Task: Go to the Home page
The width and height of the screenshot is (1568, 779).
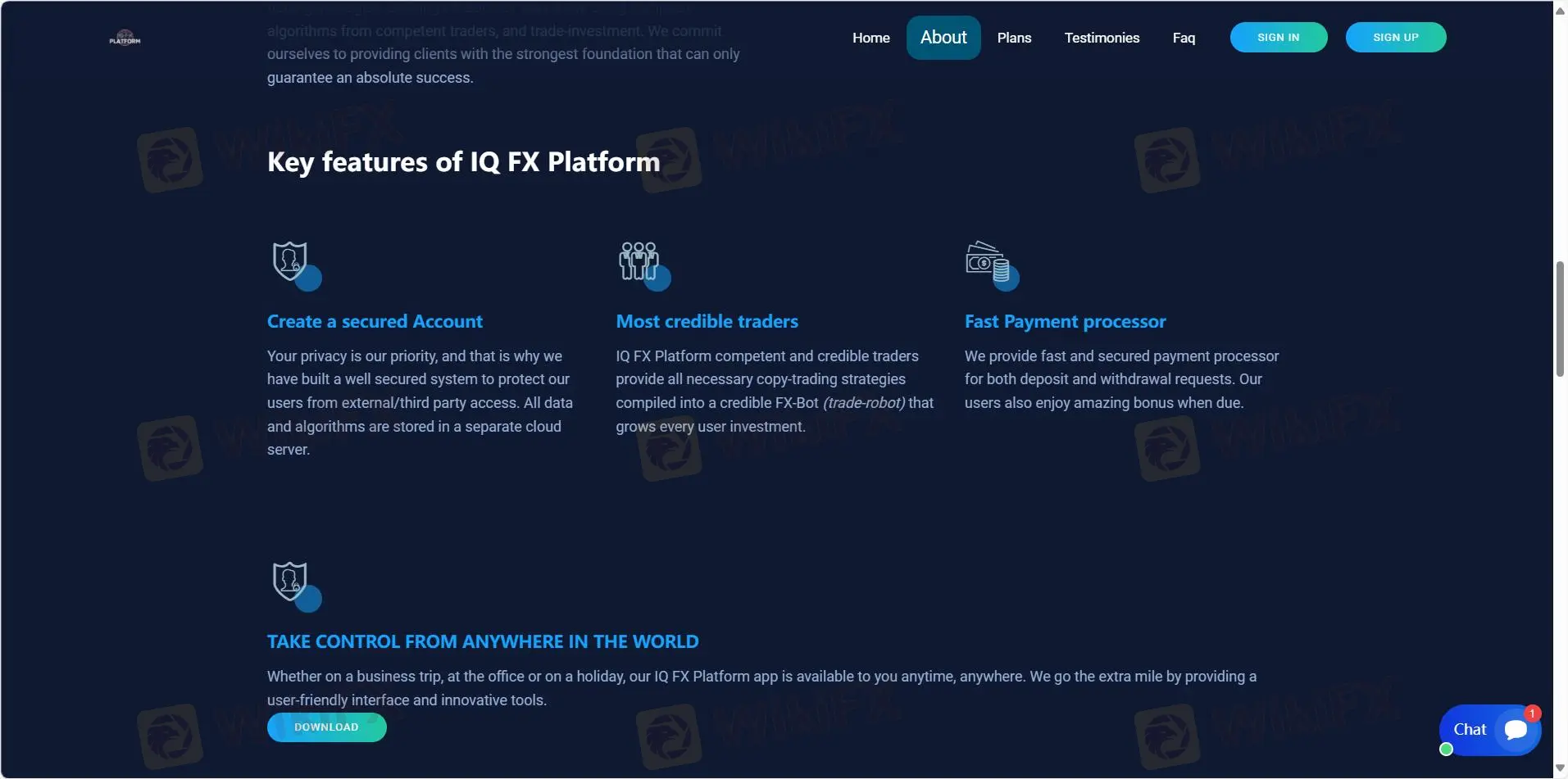Action: coord(870,38)
